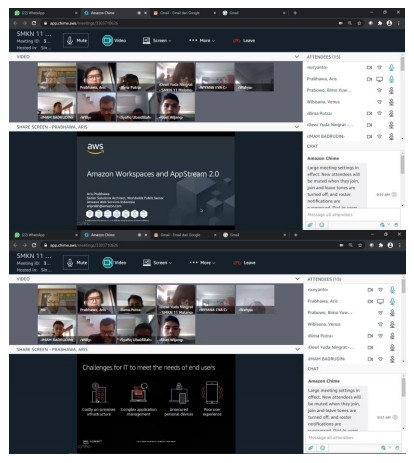The height and width of the screenshot is (463, 414).
Task: Click shared Challenges for IT slide
Action: pos(156,404)
